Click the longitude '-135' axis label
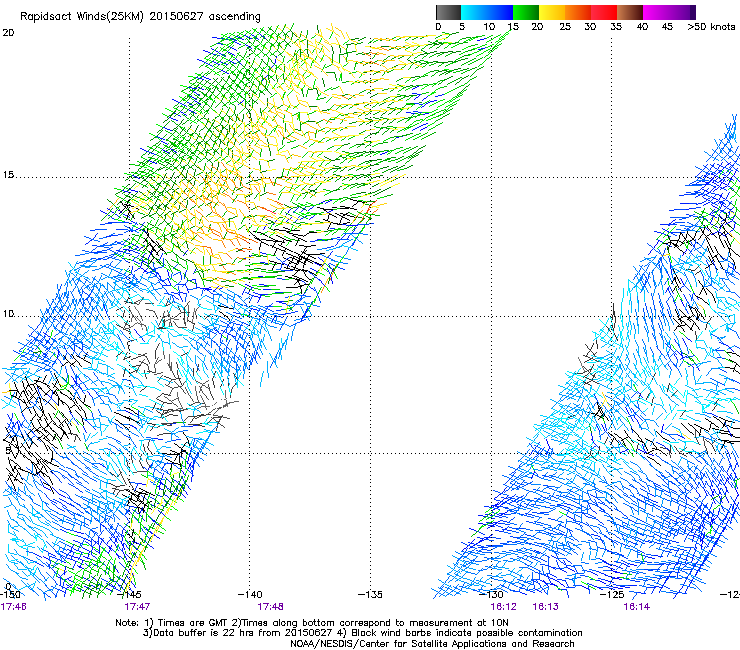The width and height of the screenshot is (740, 650). click(370, 594)
